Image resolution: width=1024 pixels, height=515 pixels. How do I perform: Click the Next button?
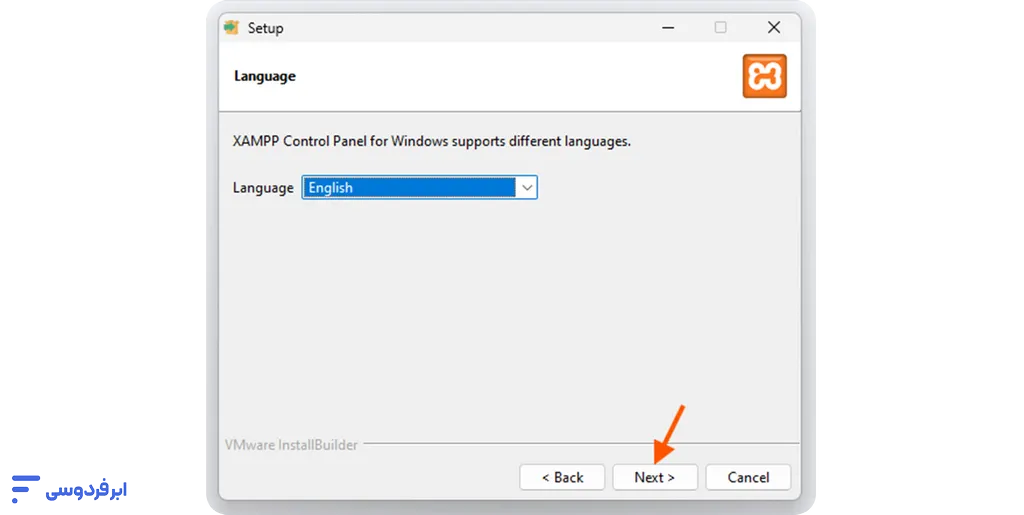pos(654,477)
